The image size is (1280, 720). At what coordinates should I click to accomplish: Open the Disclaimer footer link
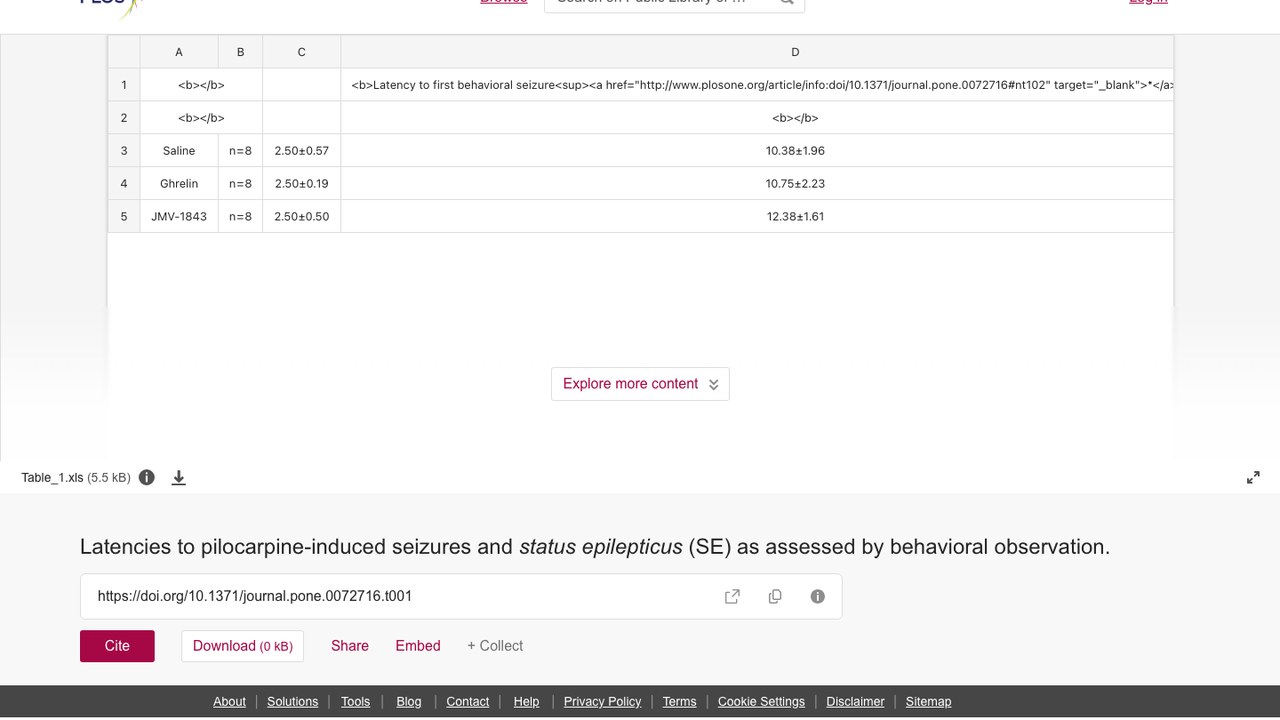pos(855,701)
